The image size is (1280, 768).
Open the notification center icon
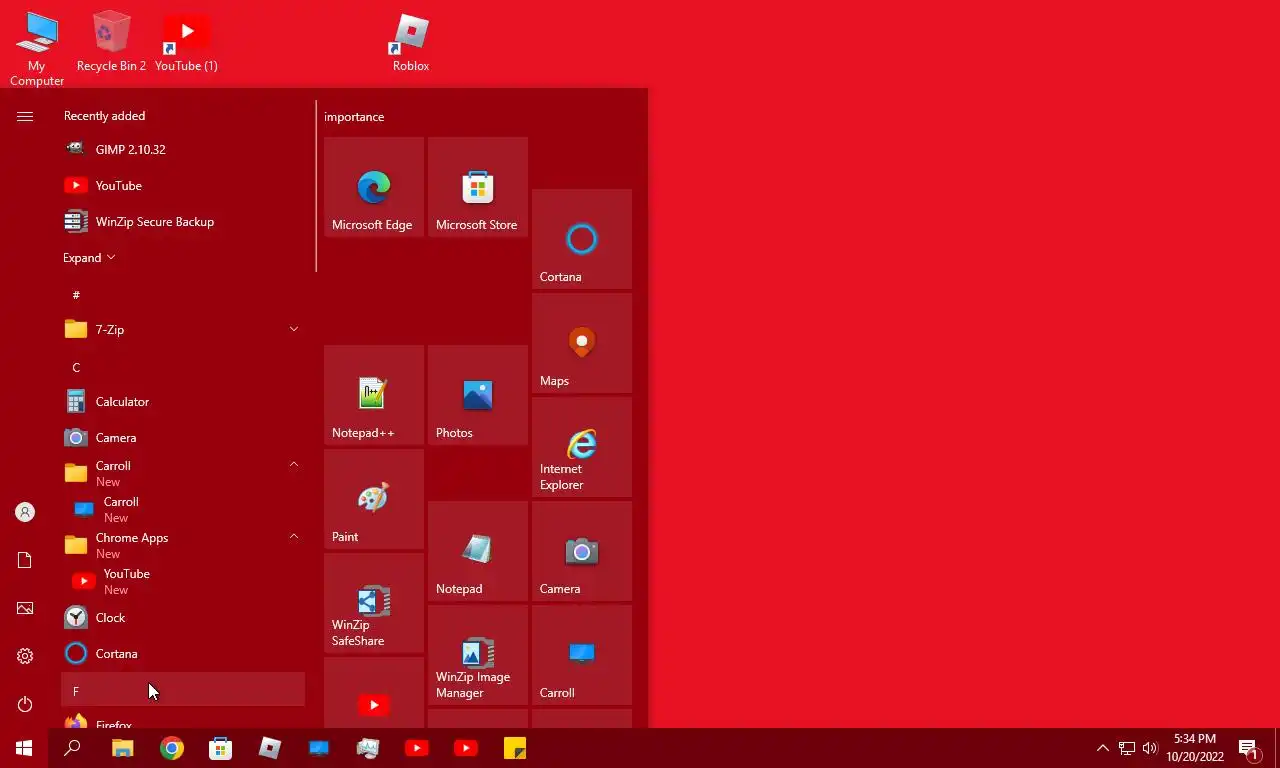(x=1248, y=748)
